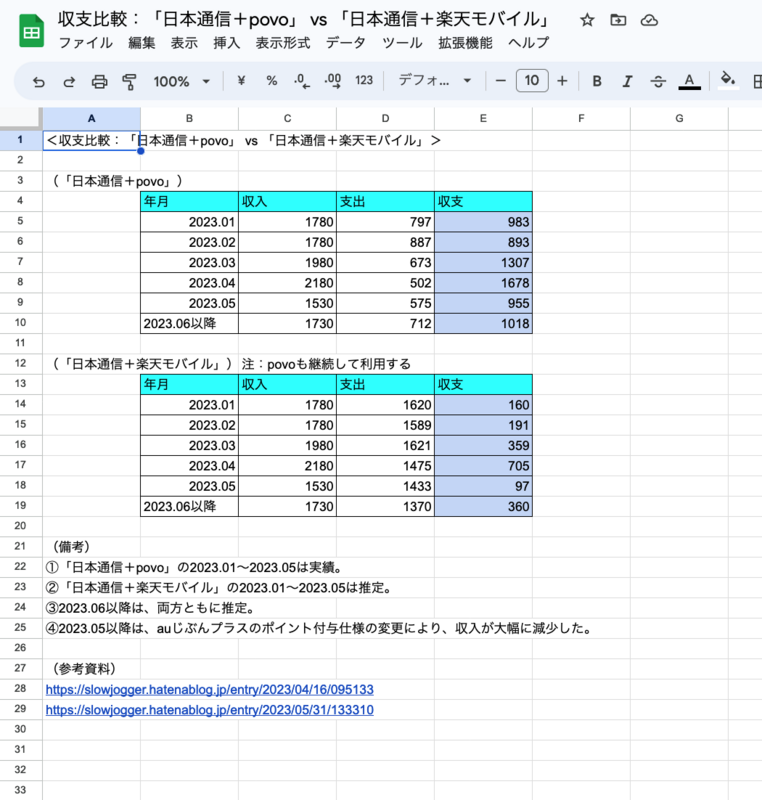Open more number formats 123
This screenshot has height=800, width=762.
pos(364,81)
